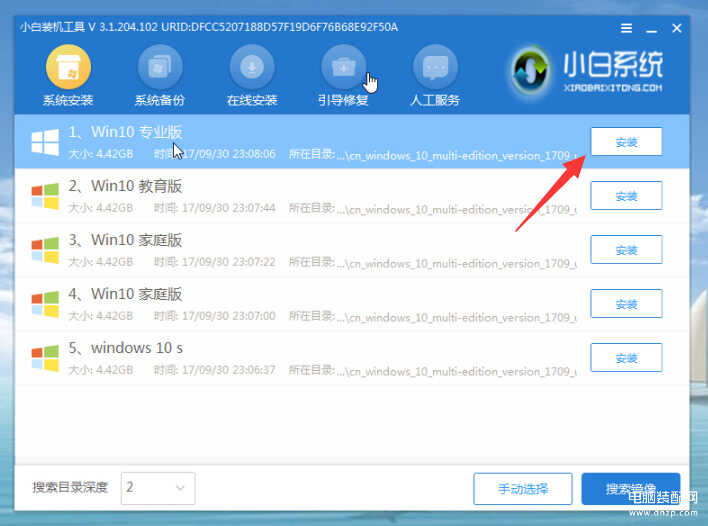Select the 2、Win10 教育版 title text
The height and width of the screenshot is (526, 708).
125,186
